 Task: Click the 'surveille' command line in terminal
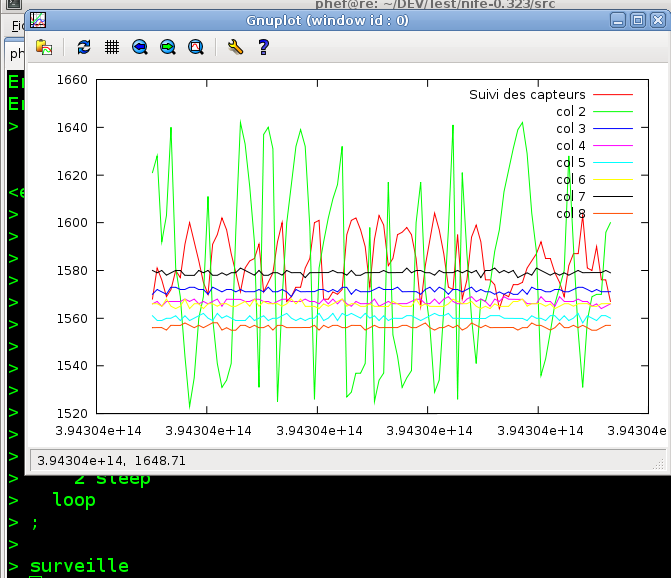(79, 565)
